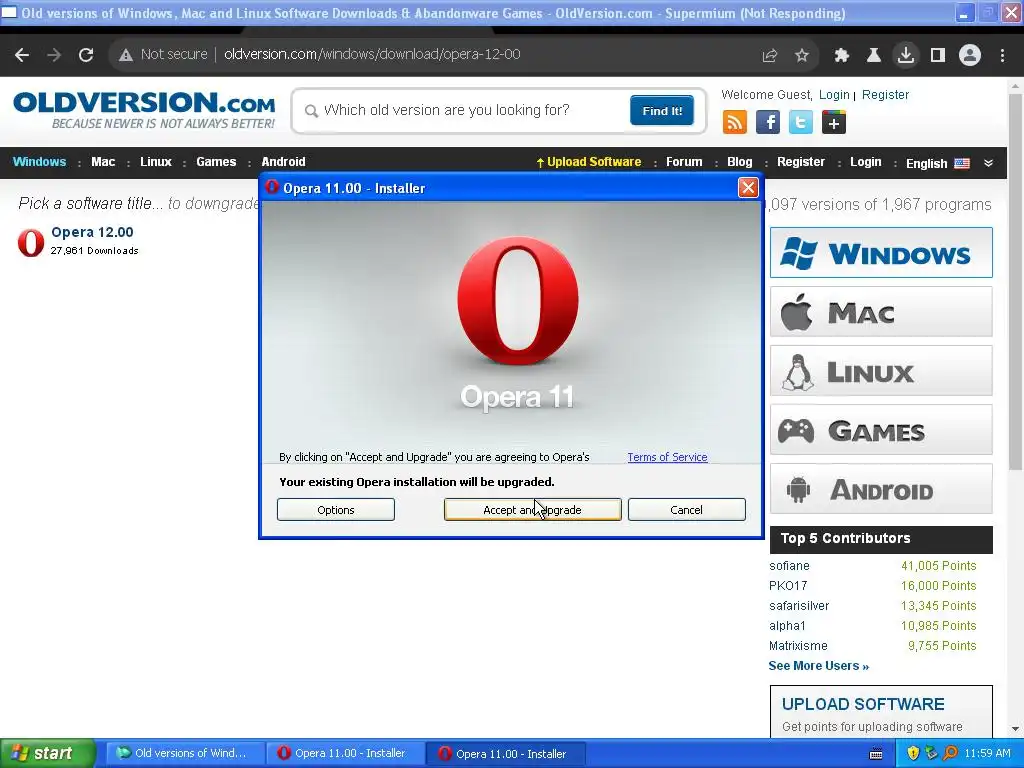Viewport: 1024px width, 768px height.
Task: Click the share page icon in address bar
Action: pos(769,56)
